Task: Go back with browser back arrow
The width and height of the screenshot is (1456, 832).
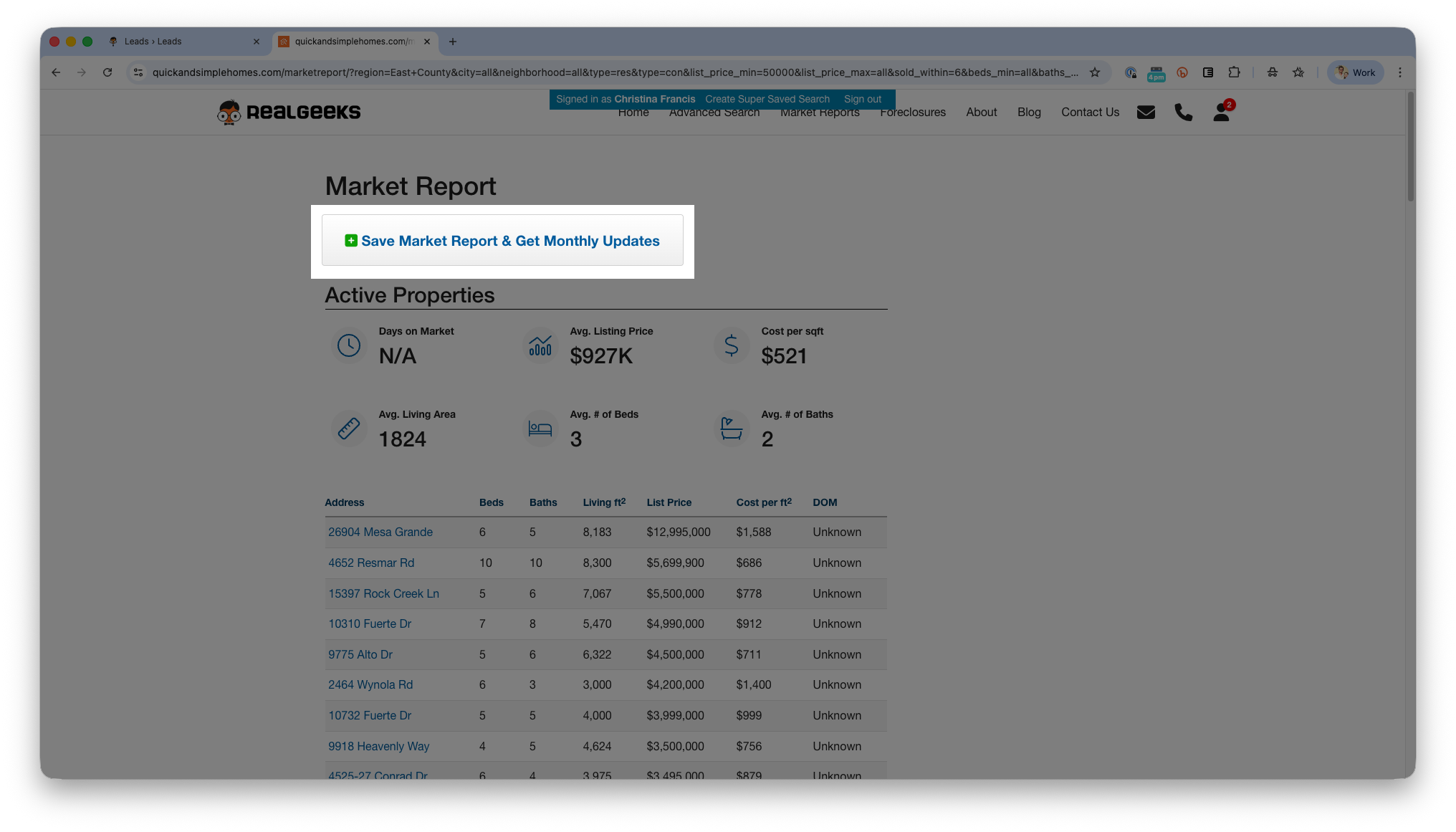Action: pos(56,72)
